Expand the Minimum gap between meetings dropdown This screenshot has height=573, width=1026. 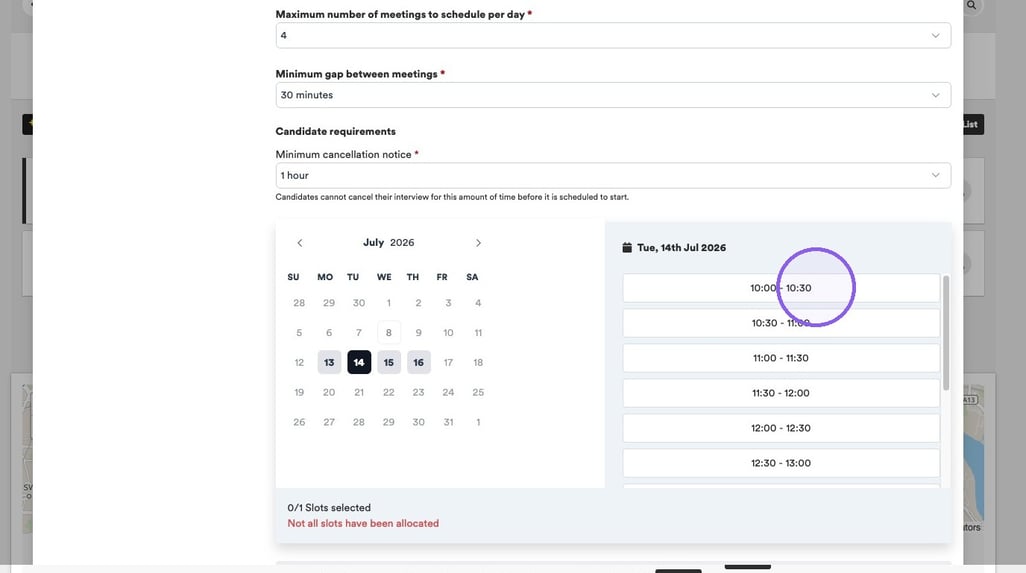point(613,95)
